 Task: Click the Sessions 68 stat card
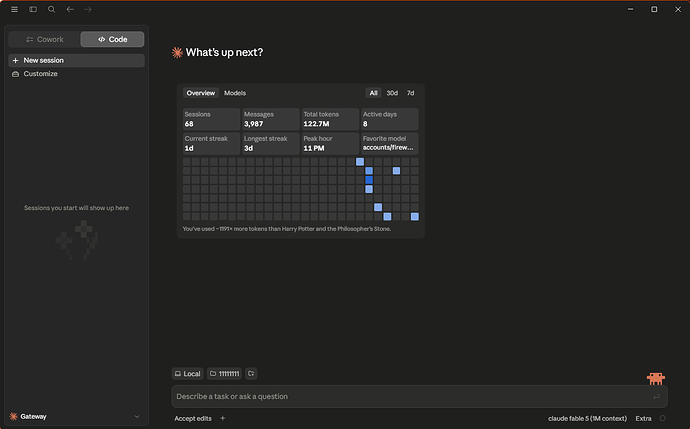tap(211, 119)
